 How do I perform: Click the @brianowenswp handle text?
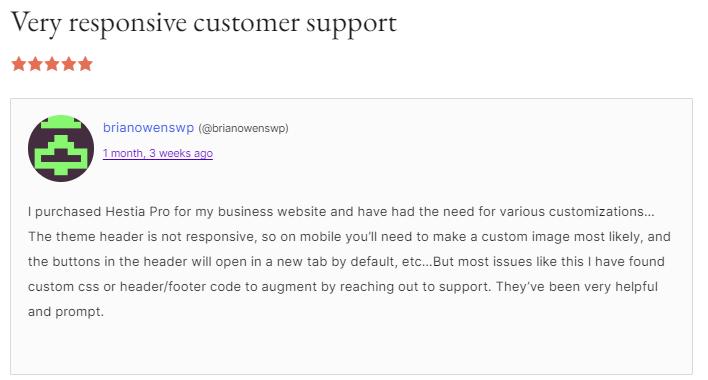(x=243, y=129)
